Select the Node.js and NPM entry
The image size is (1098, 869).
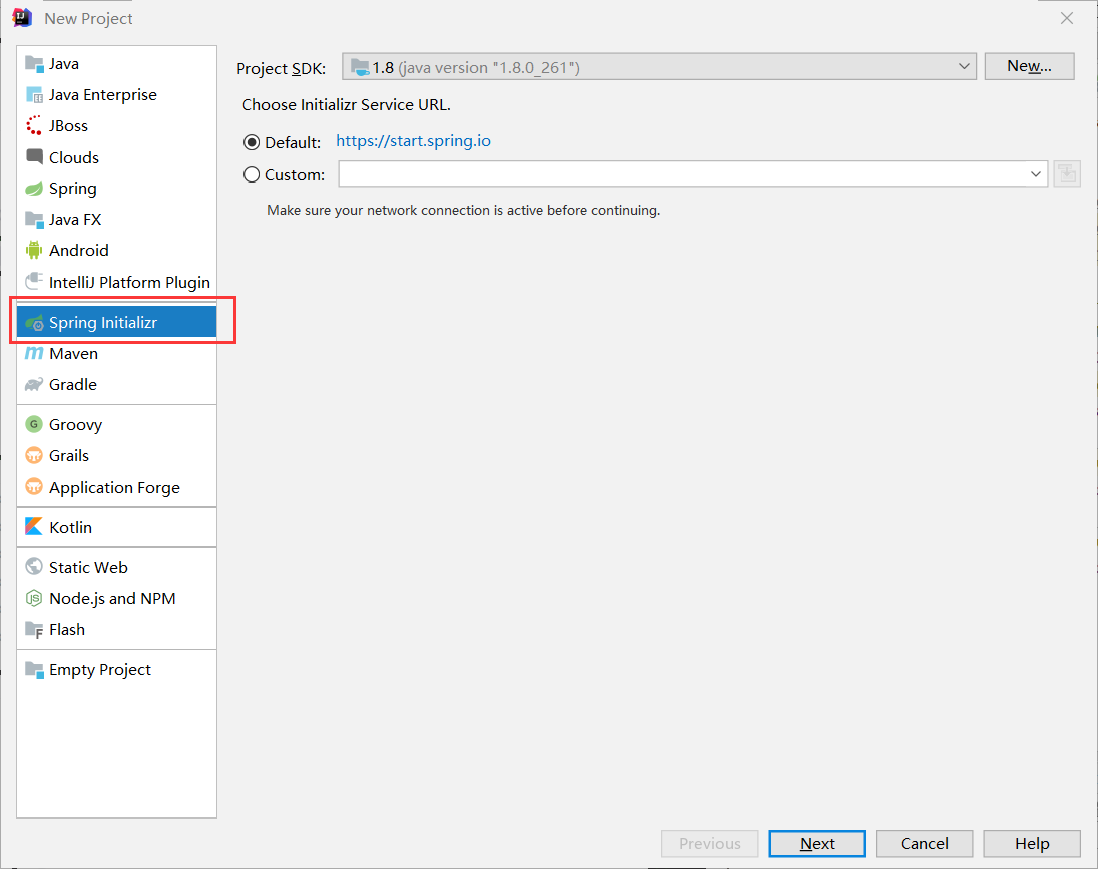click(x=113, y=598)
